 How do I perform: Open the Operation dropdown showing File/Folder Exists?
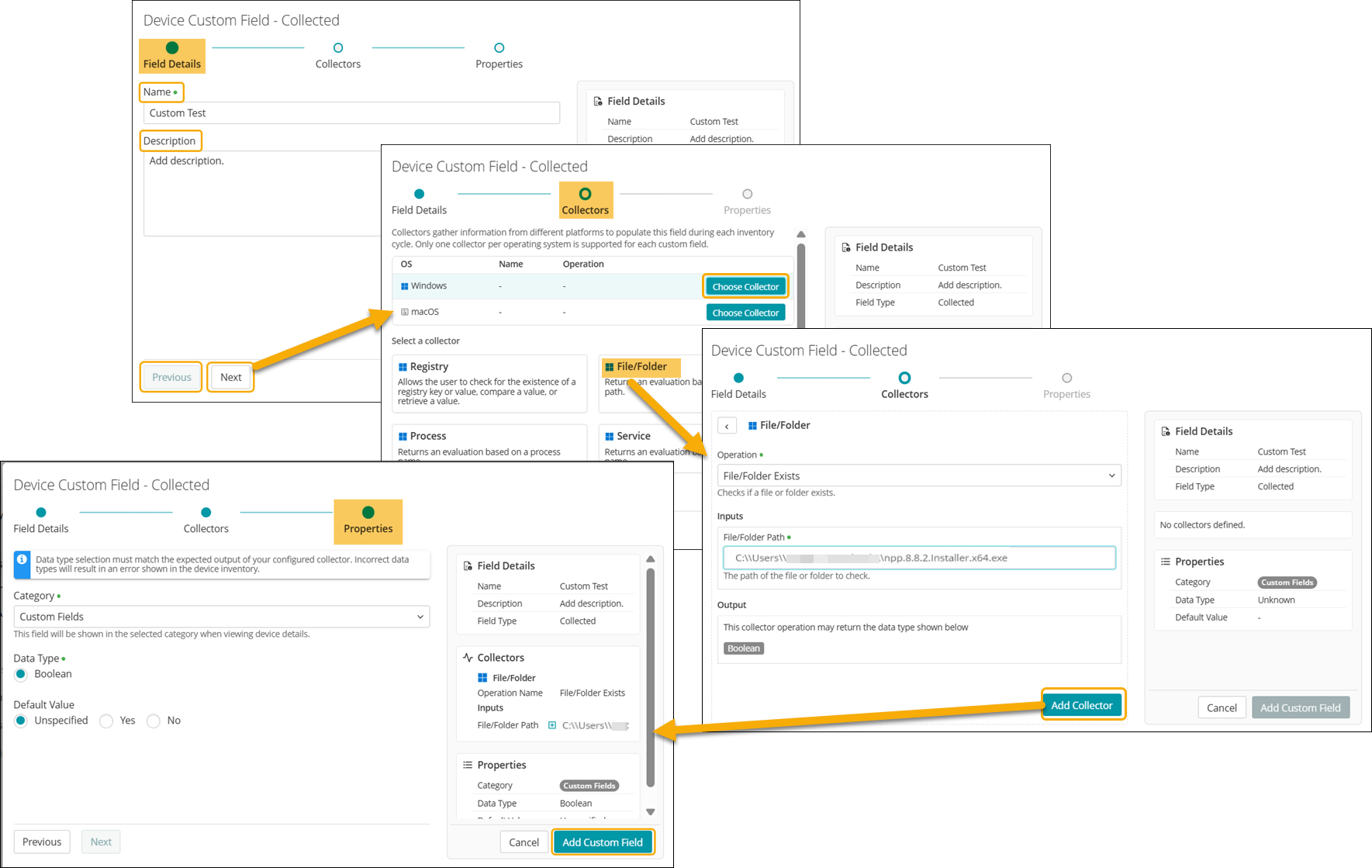918,475
